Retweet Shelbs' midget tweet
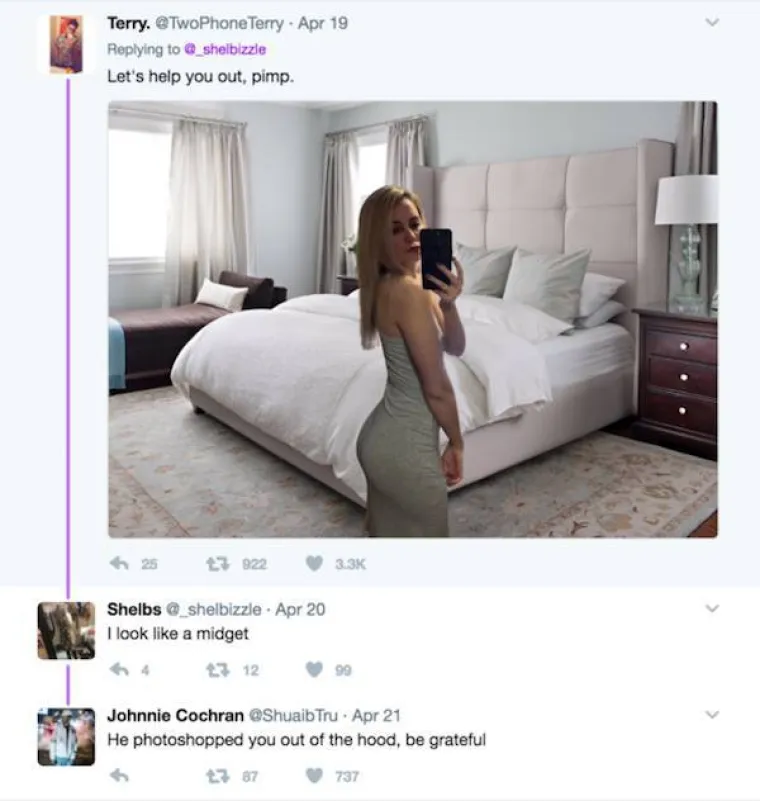Image resolution: width=760 pixels, height=801 pixels. tap(213, 670)
